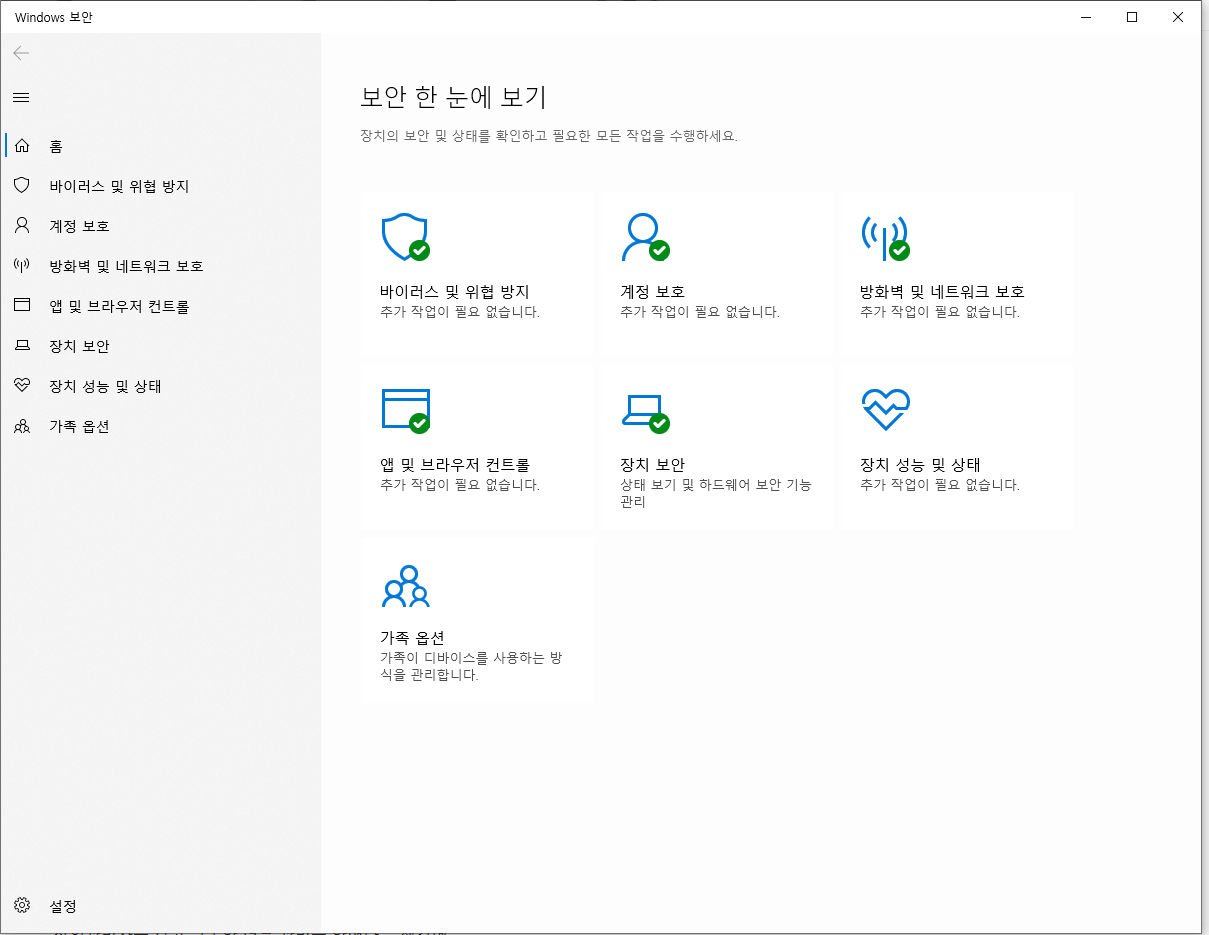The width and height of the screenshot is (1209, 935).
Task: Click the antenna icon beside 방화벽 및 네트워크 보호 in sidebar
Action: click(x=22, y=266)
